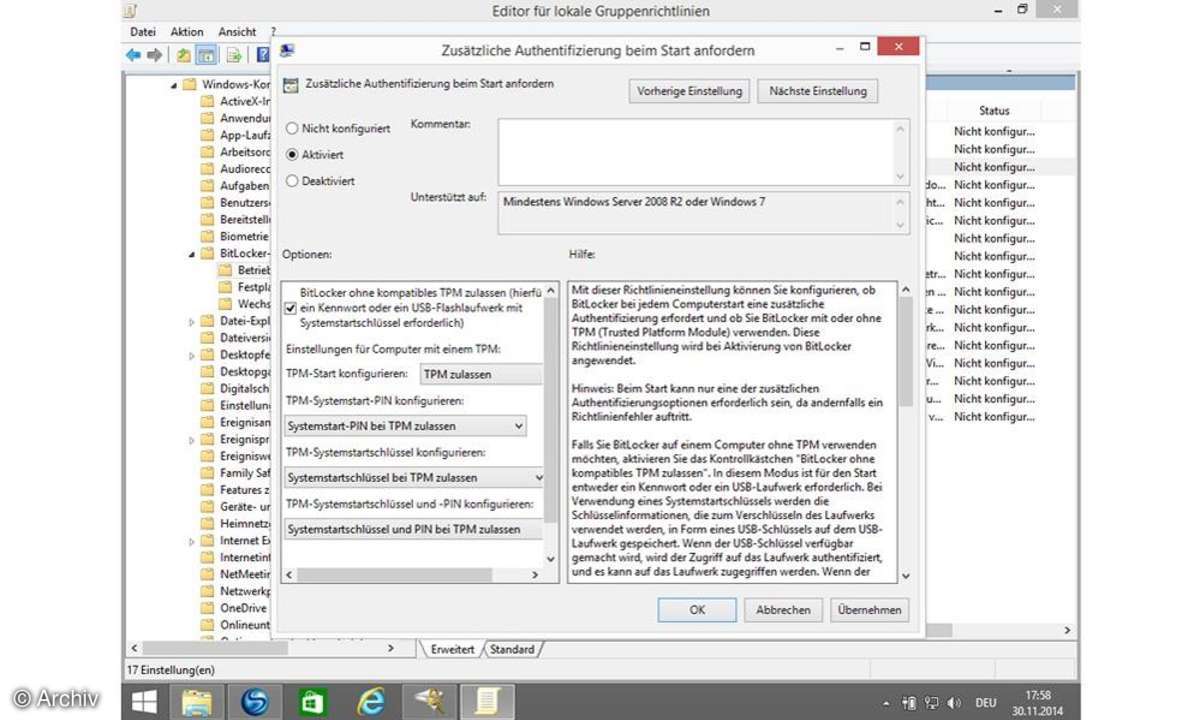Open the keys icon app on taskbar
Image resolution: width=1200 pixels, height=720 pixels.
pos(431,702)
